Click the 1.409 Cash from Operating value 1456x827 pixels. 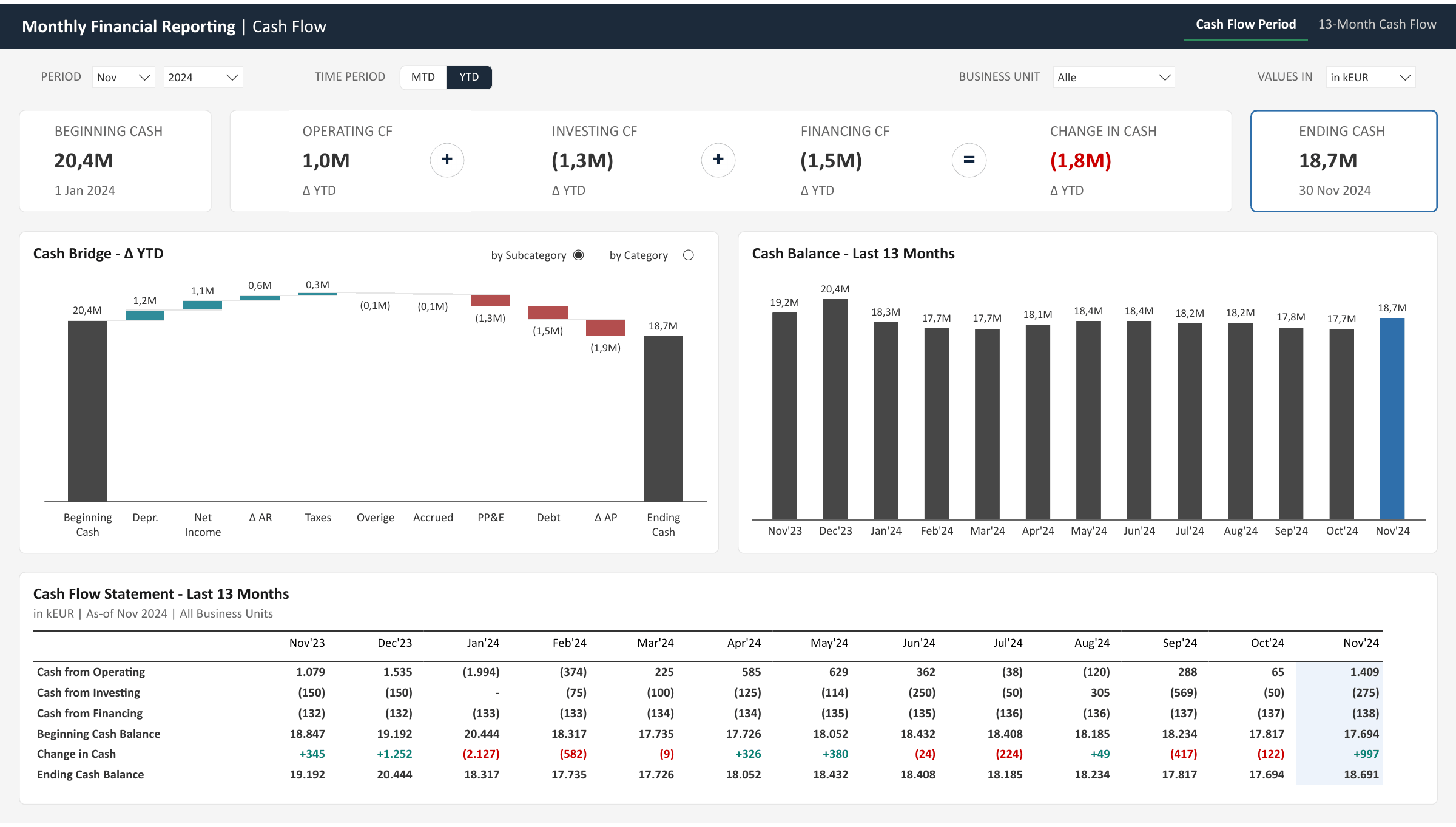(1364, 672)
